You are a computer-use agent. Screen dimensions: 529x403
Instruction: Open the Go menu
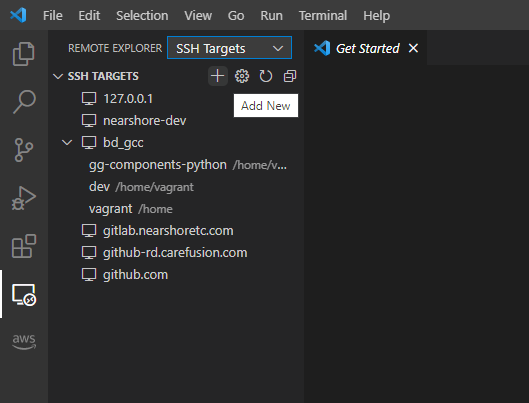click(236, 16)
